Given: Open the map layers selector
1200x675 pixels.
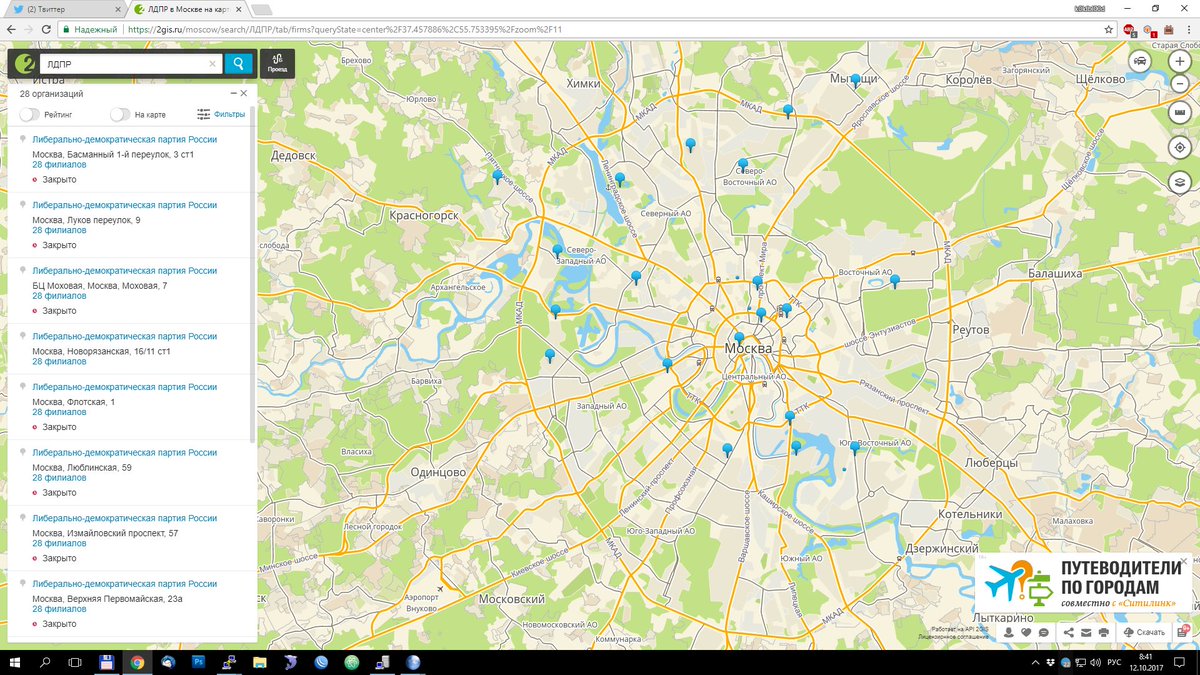Looking at the screenshot, I should [1181, 182].
